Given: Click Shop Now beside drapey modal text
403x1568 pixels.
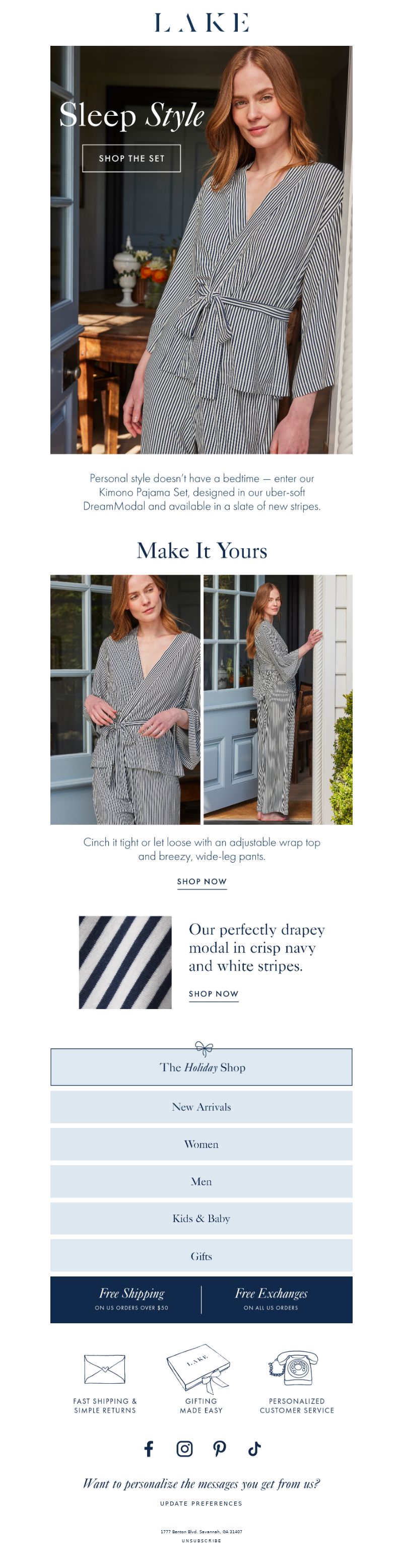Looking at the screenshot, I should pyautogui.click(x=214, y=994).
